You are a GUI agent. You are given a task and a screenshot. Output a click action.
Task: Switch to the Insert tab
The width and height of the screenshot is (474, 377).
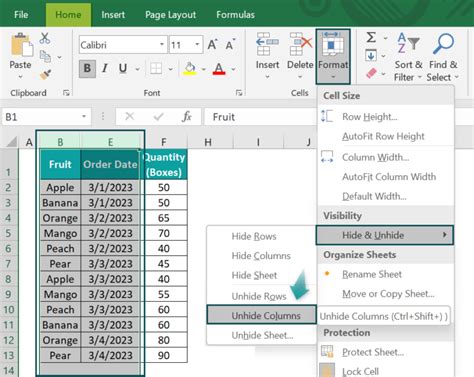tap(113, 15)
